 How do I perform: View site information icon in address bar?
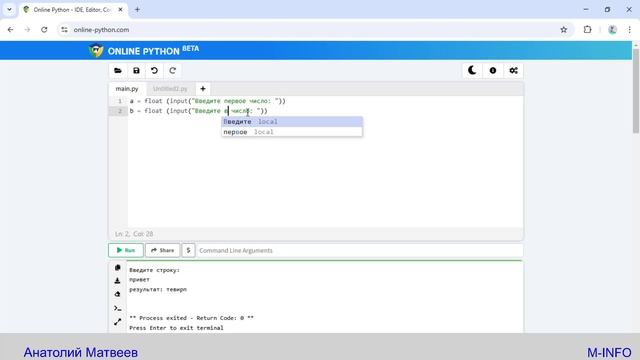click(64, 30)
